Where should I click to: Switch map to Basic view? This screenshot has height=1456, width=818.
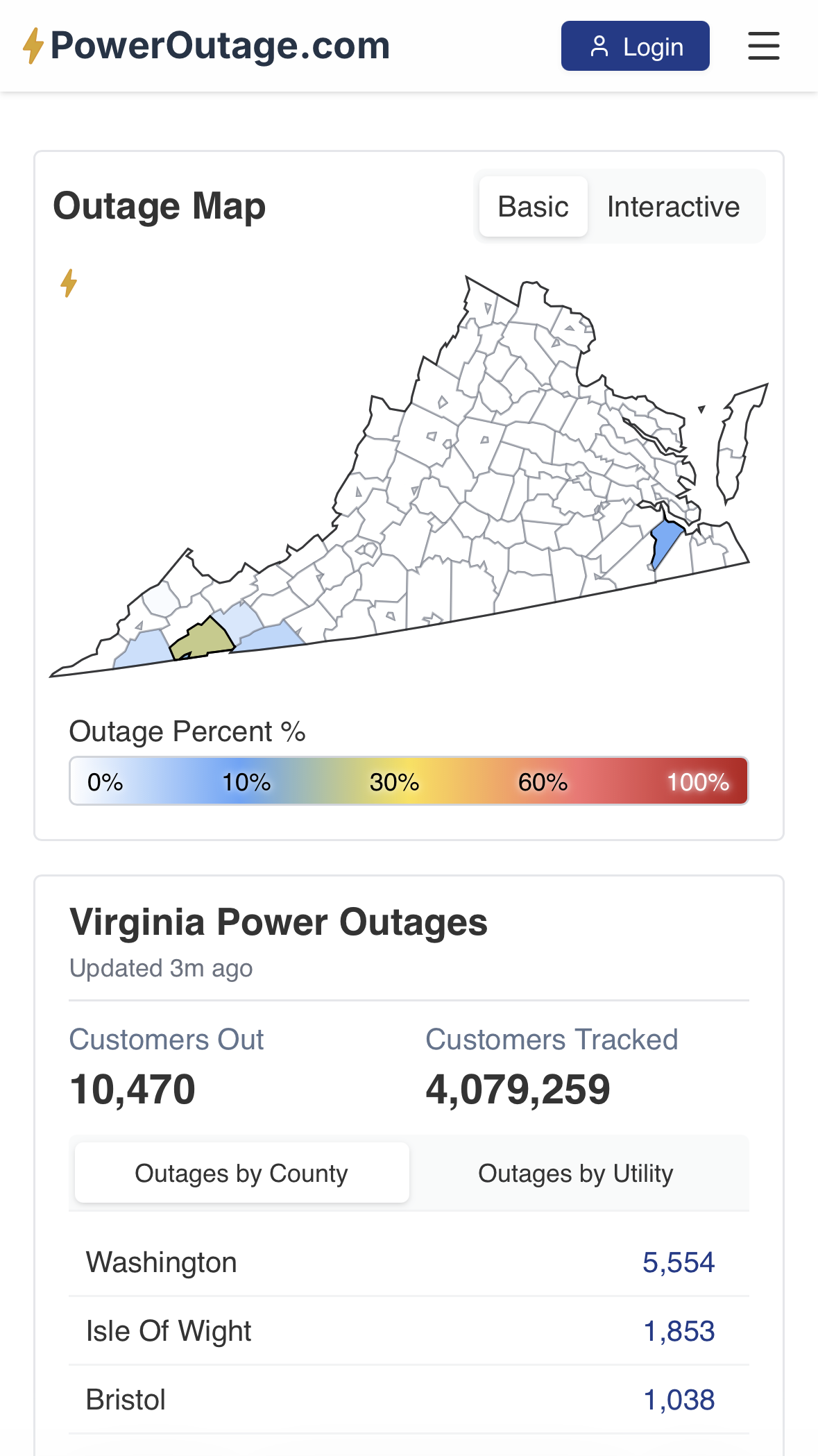pyautogui.click(x=533, y=207)
